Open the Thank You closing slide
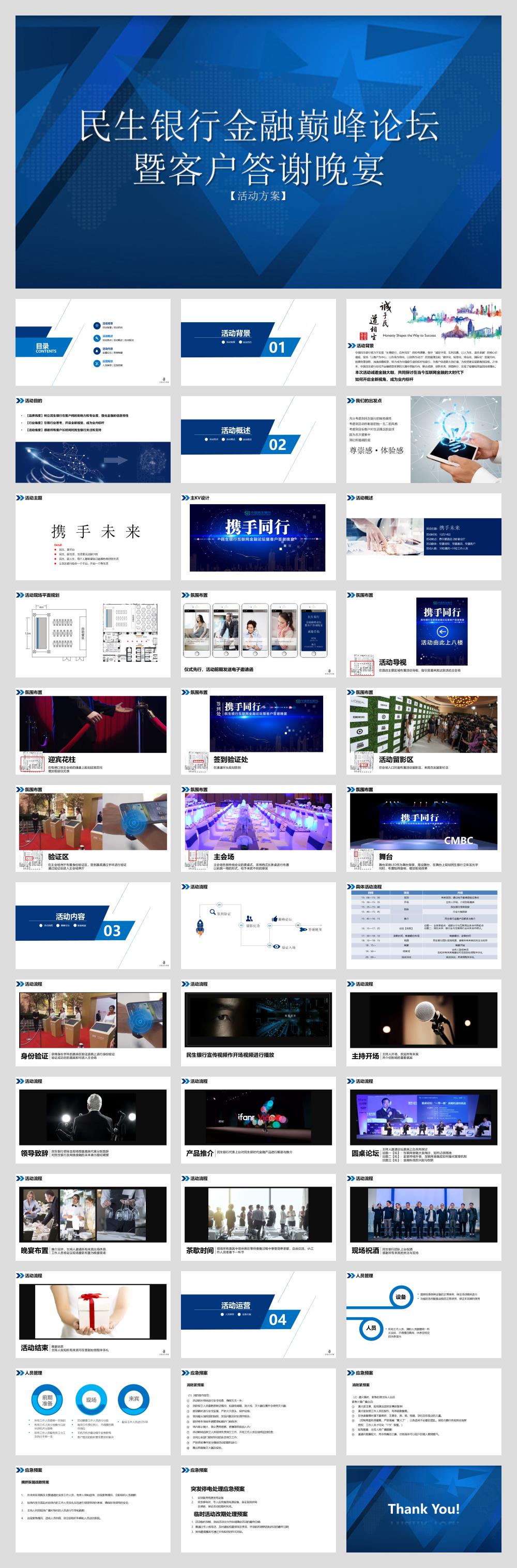 click(423, 1509)
